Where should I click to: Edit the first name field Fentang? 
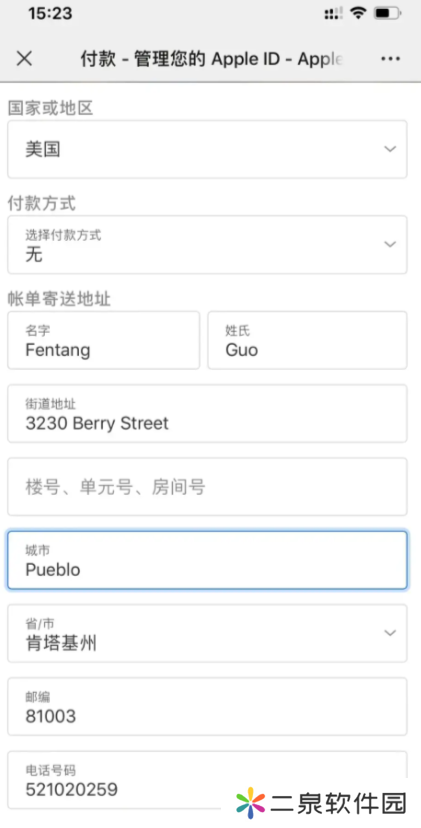point(104,340)
